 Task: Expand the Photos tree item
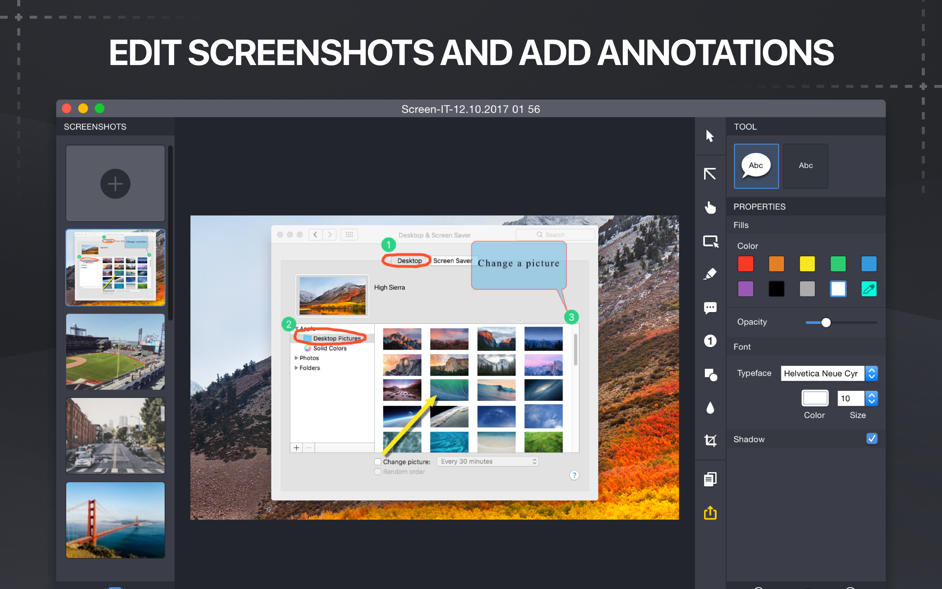(296, 358)
